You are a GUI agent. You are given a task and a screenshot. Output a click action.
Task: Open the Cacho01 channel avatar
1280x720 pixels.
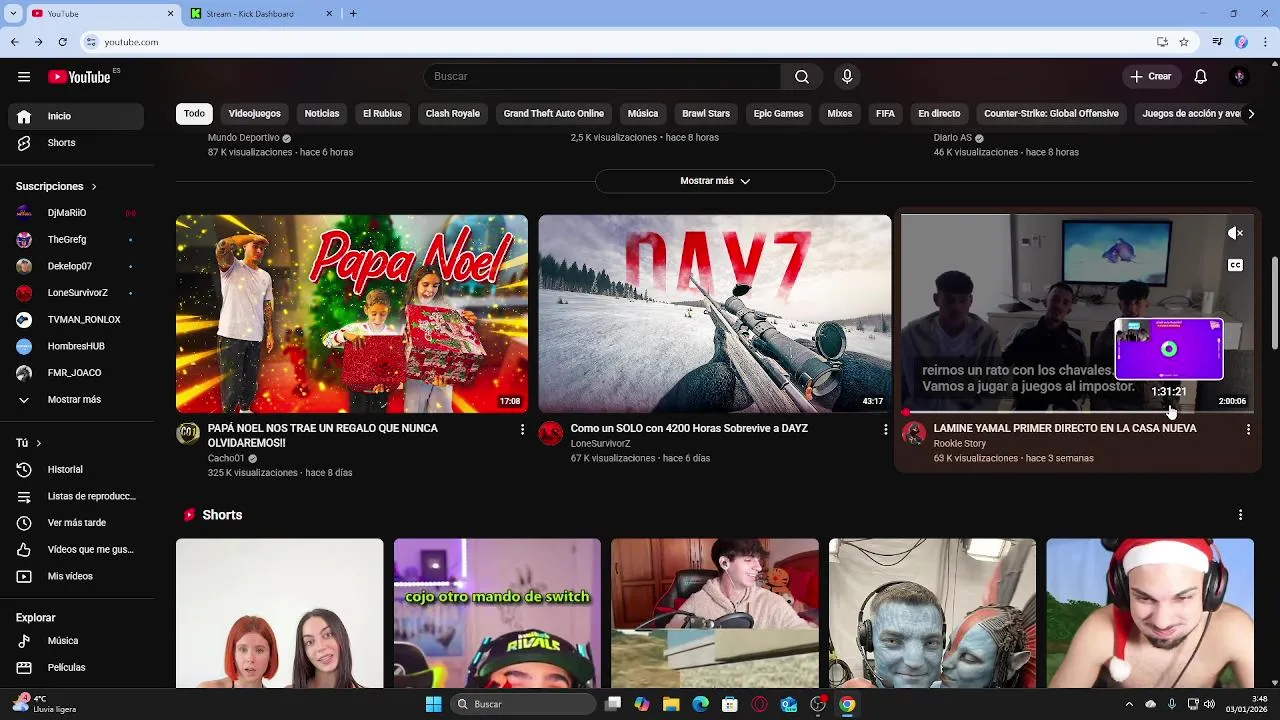click(188, 433)
